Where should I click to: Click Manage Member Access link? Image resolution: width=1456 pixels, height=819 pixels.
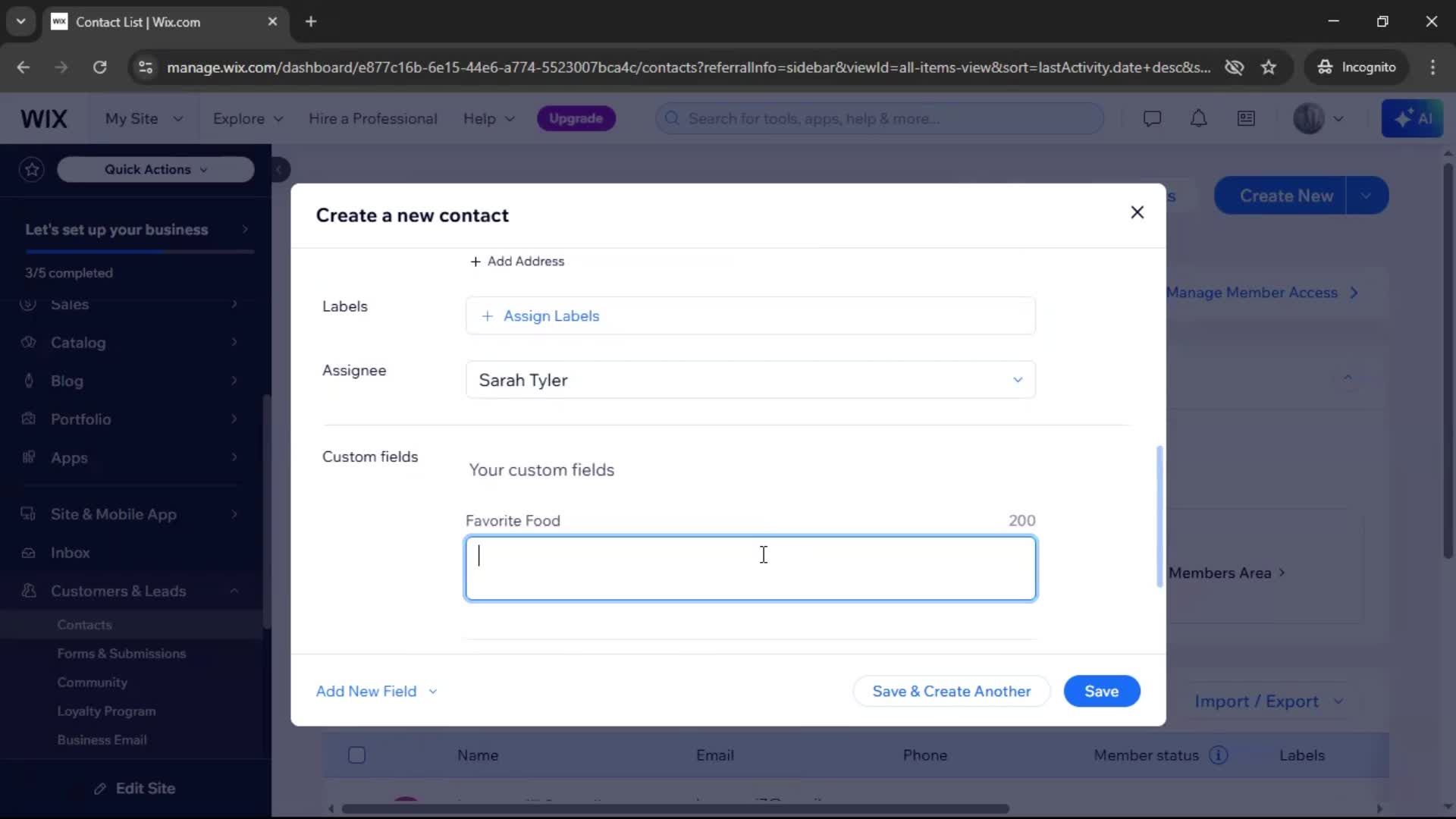[x=1262, y=293]
